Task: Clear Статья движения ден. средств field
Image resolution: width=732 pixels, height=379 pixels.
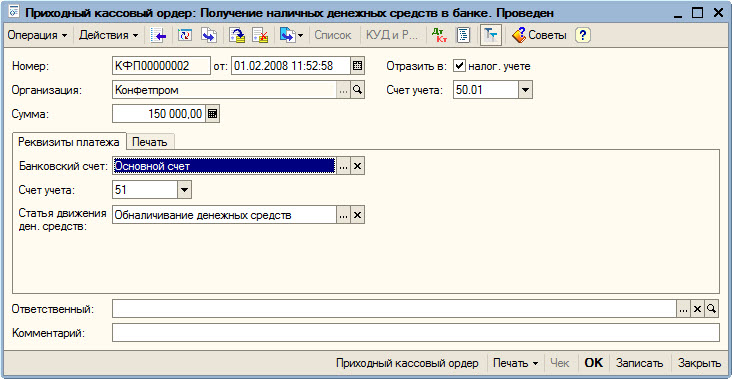Action: point(358,215)
